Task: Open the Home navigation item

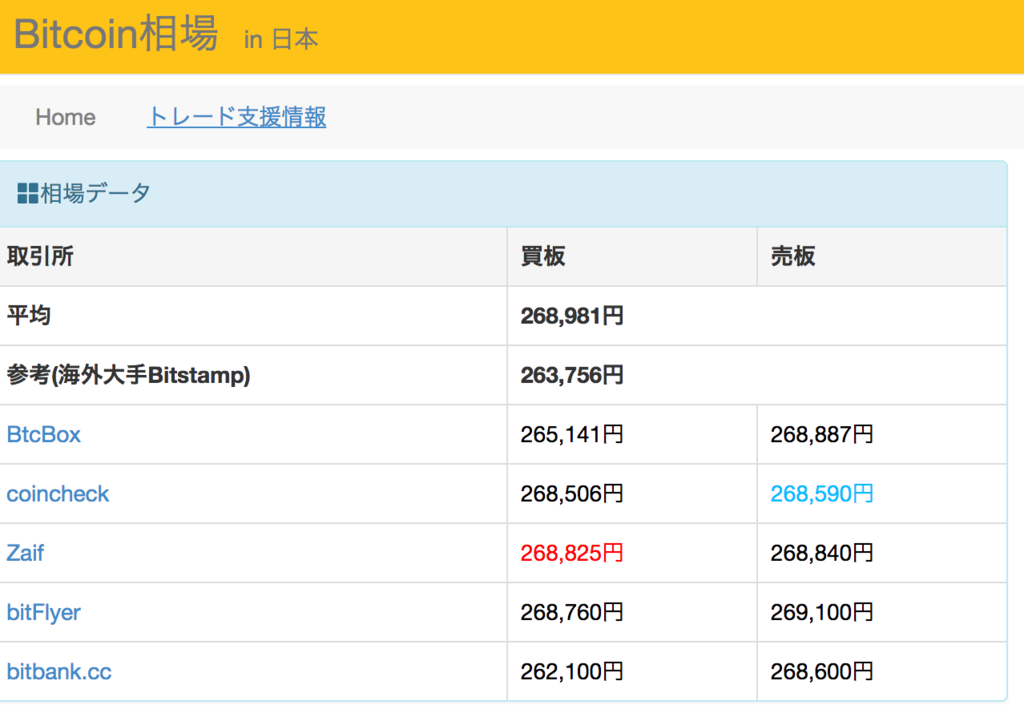Action: point(65,118)
